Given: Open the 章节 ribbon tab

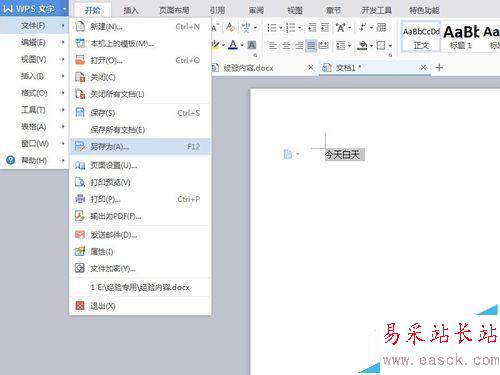Looking at the screenshot, I should pyautogui.click(x=333, y=10).
